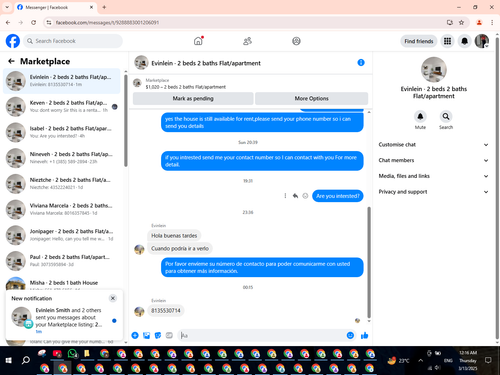The height and width of the screenshot is (375, 500).
Task: Click the chat messages scrollbar
Action: click(369, 262)
